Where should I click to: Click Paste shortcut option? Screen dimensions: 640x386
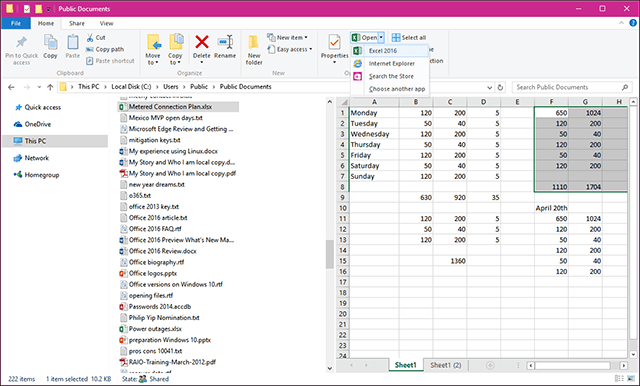[x=110, y=61]
